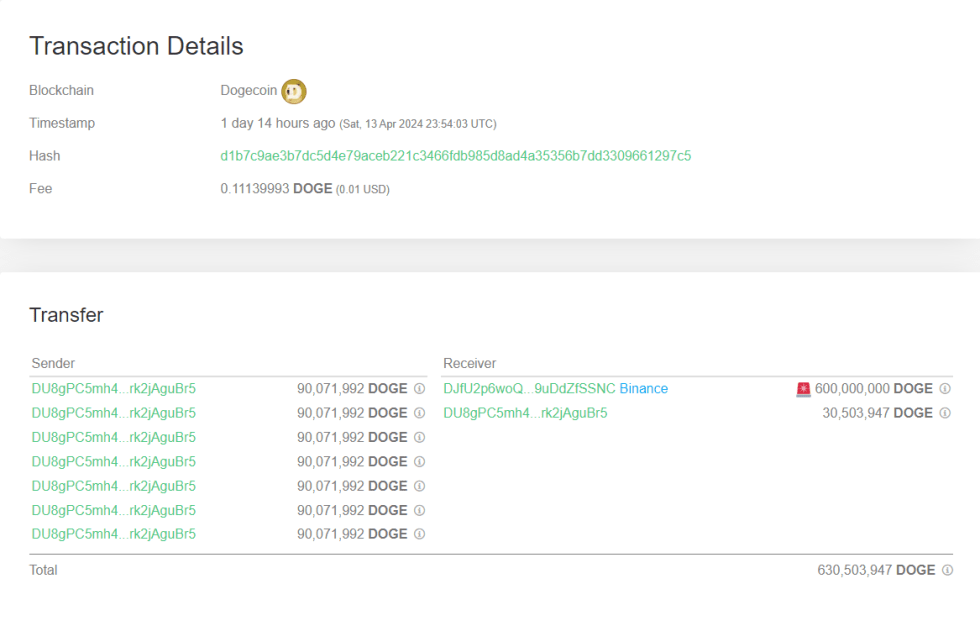Click fifth sender address link
The width and height of the screenshot is (980, 626).
pyautogui.click(x=113, y=485)
